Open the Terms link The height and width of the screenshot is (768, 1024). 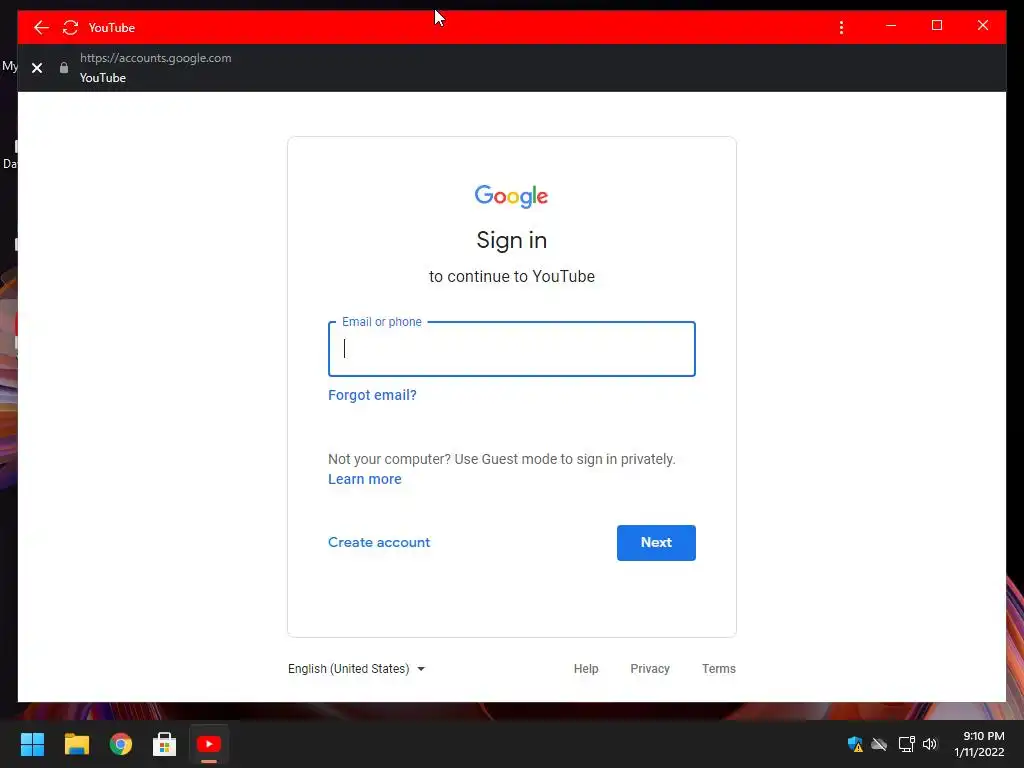[718, 669]
